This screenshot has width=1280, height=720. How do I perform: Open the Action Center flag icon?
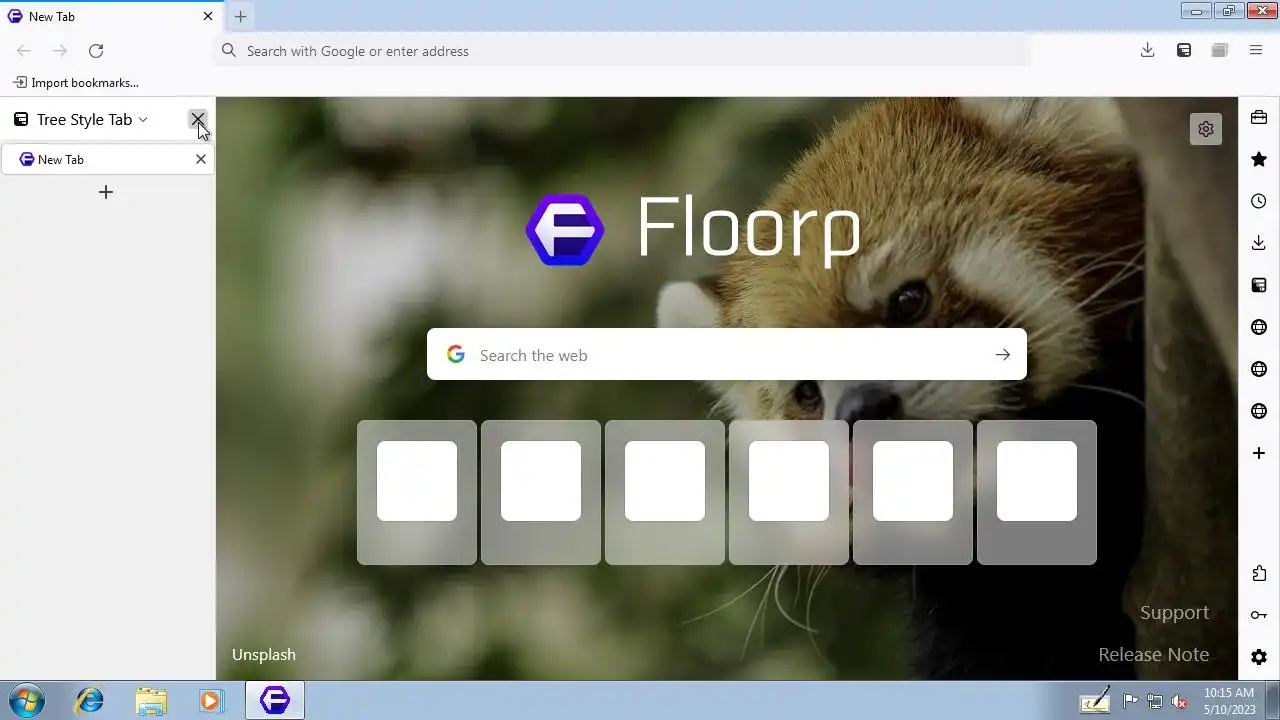click(1130, 701)
